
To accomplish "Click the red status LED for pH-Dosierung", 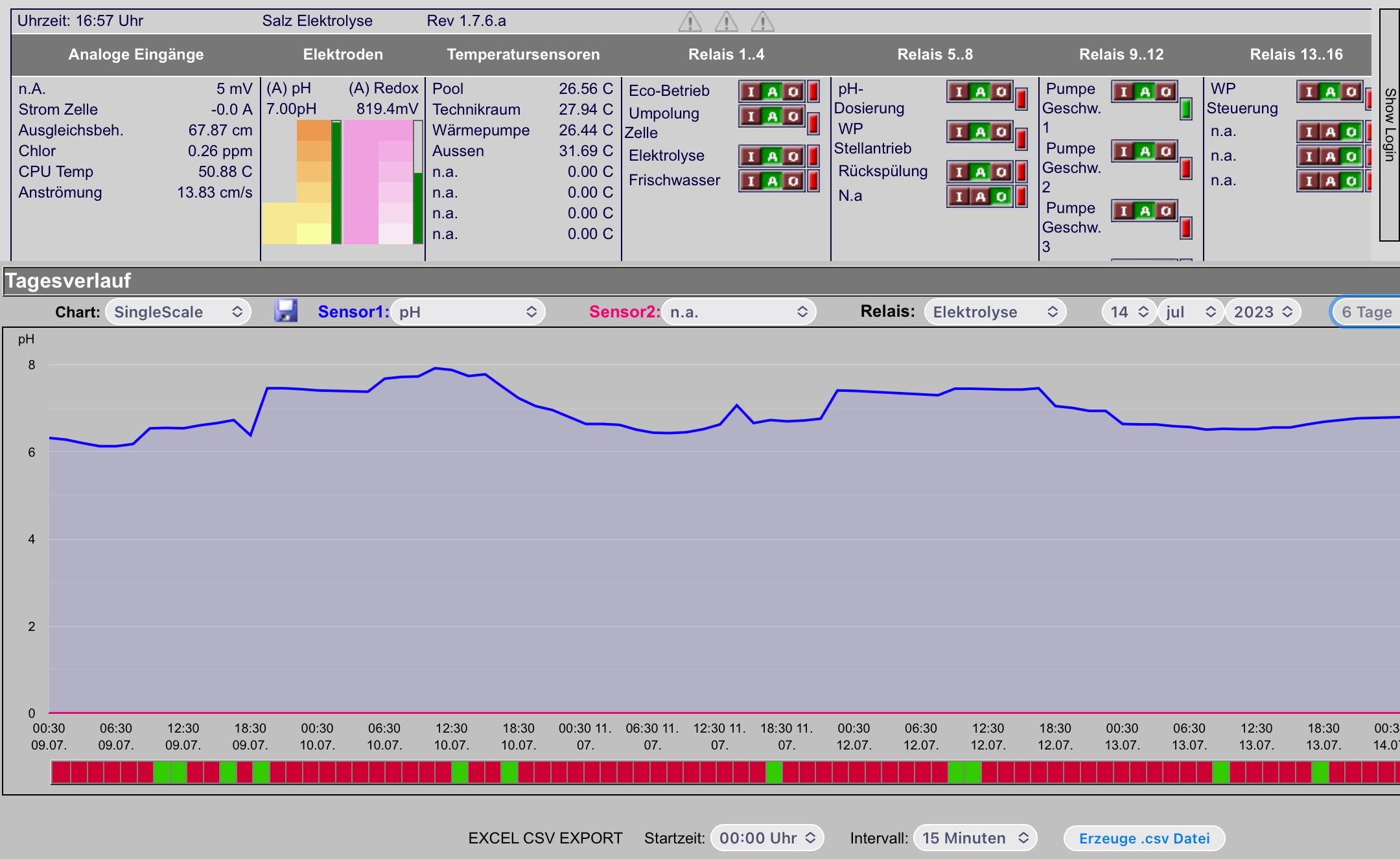I will (1021, 98).
